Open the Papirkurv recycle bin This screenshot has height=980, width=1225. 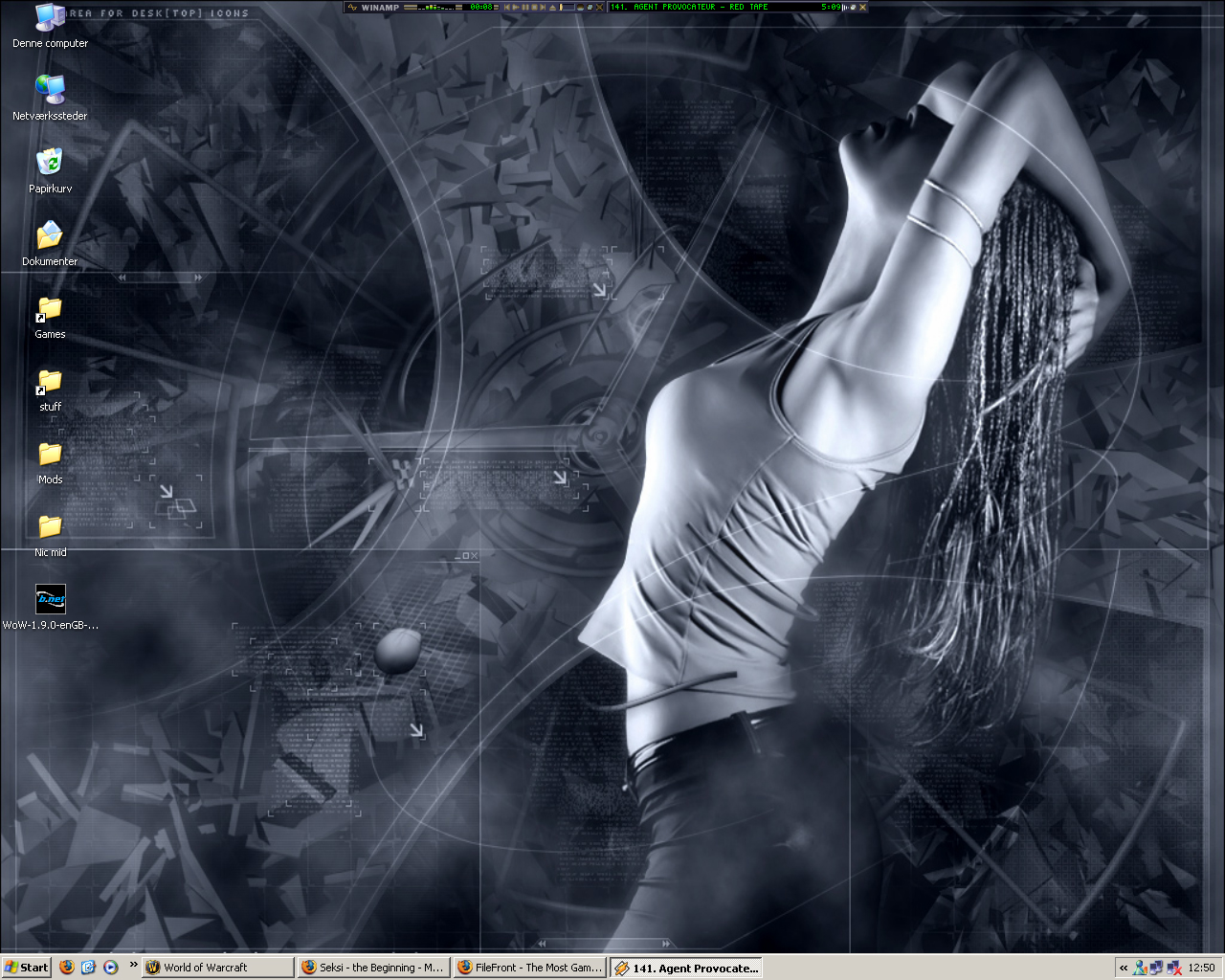pos(50,165)
